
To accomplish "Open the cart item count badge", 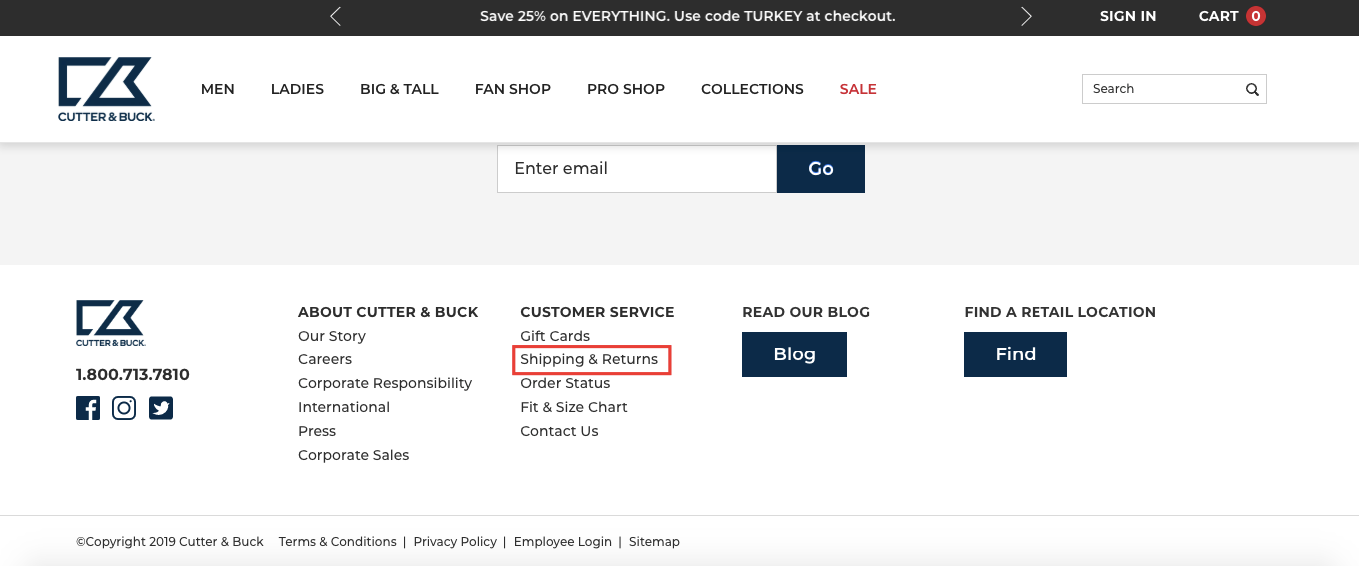I will [1256, 16].
